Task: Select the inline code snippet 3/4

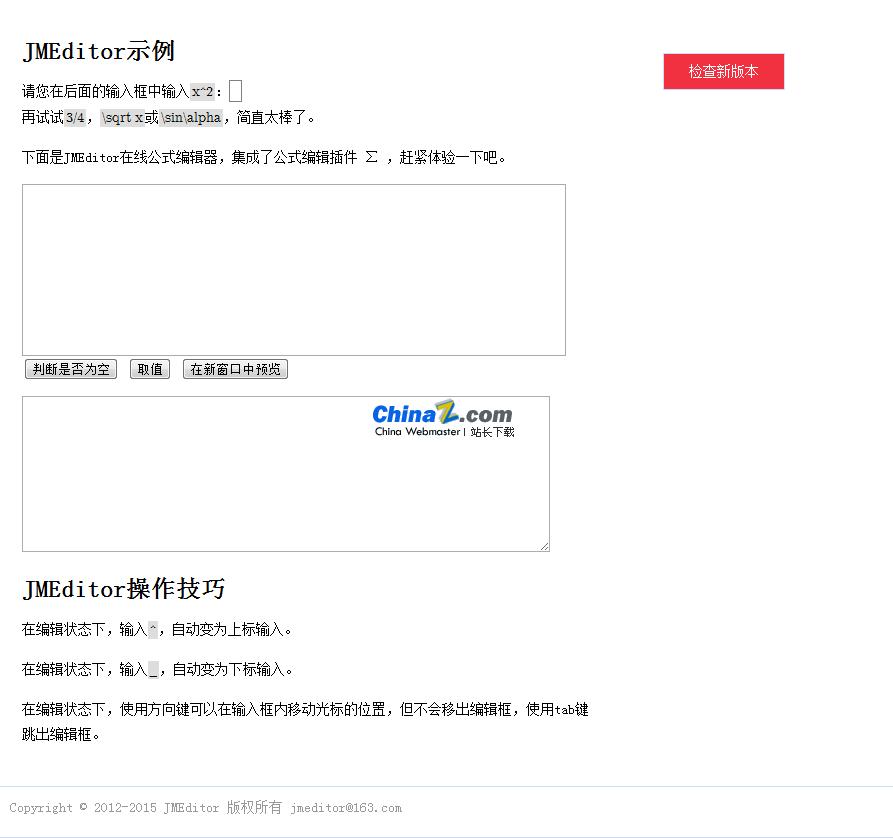Action: (x=77, y=117)
